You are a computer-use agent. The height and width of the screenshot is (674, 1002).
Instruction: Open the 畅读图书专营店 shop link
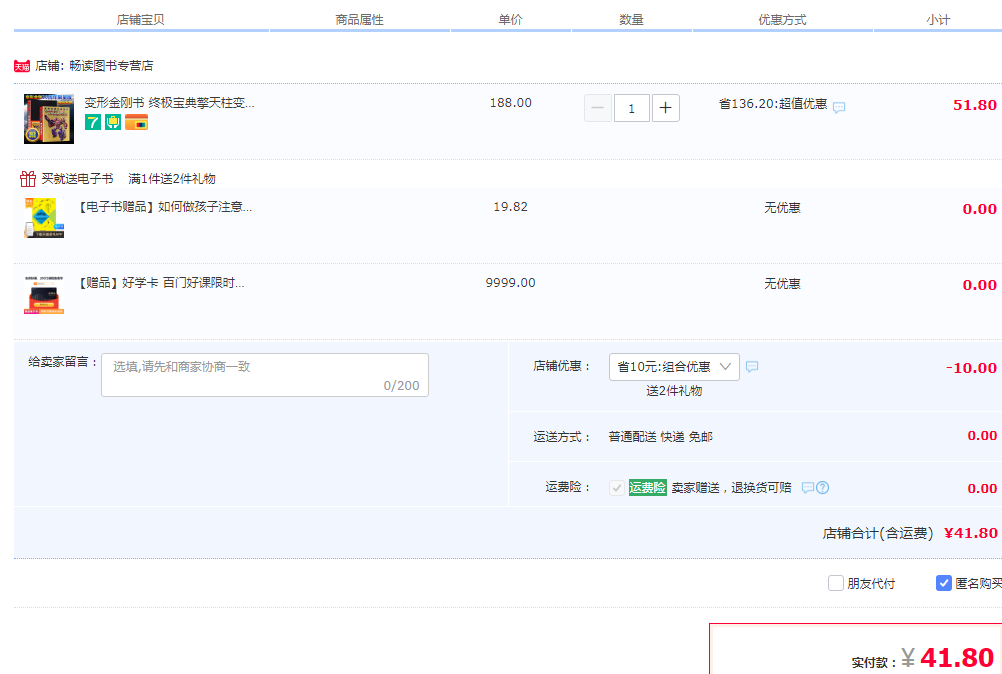111,66
